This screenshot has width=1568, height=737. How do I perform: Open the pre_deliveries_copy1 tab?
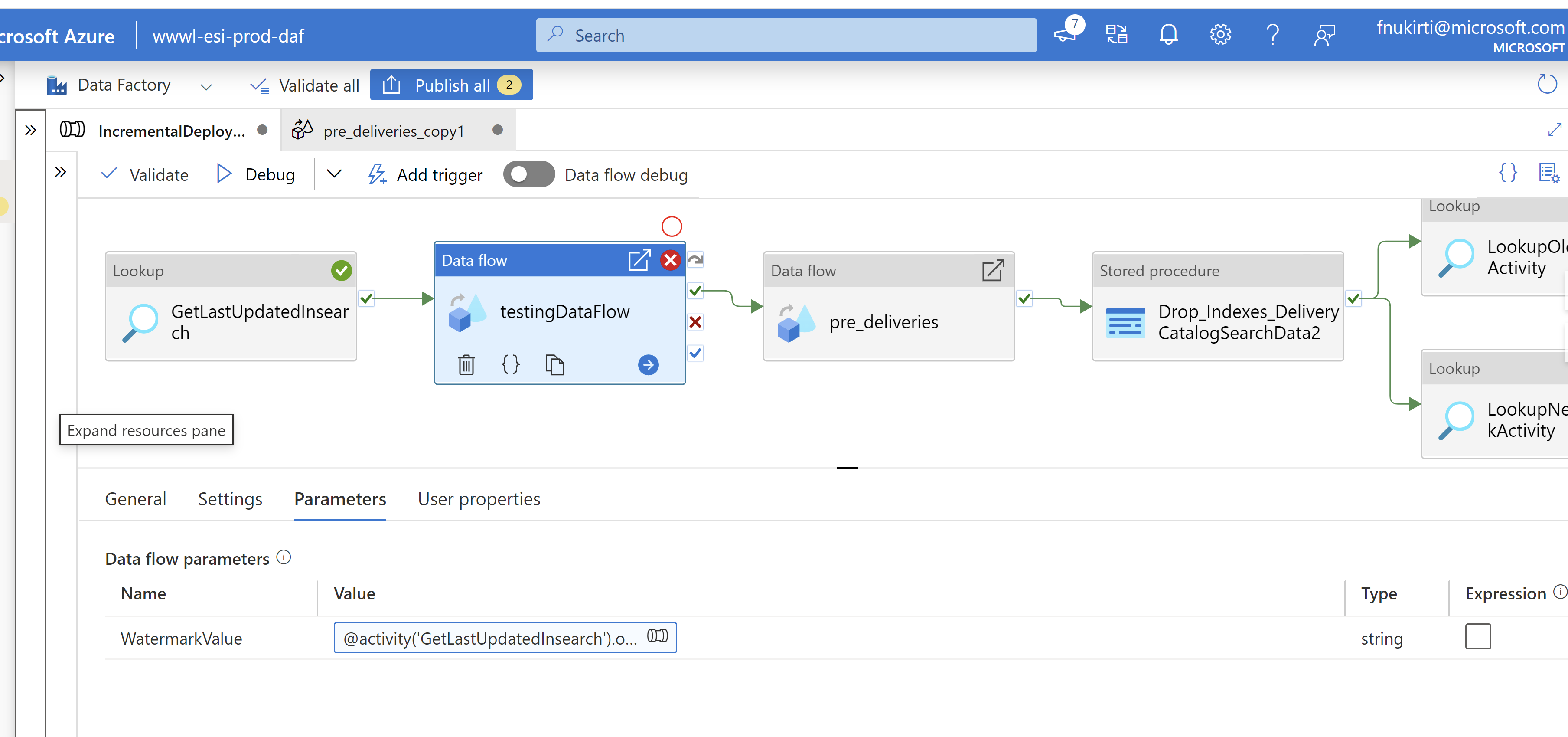coord(393,130)
